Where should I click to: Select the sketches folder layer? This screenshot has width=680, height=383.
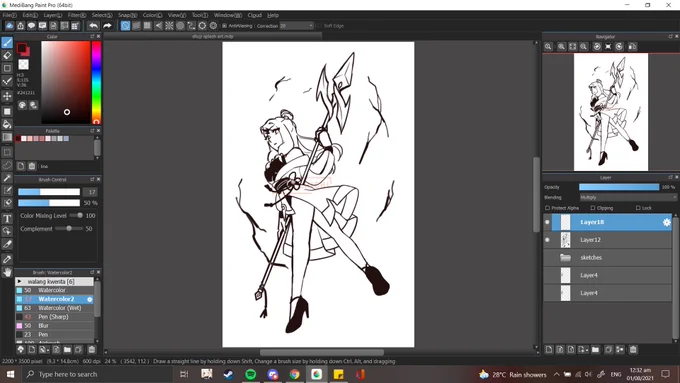(x=608, y=258)
